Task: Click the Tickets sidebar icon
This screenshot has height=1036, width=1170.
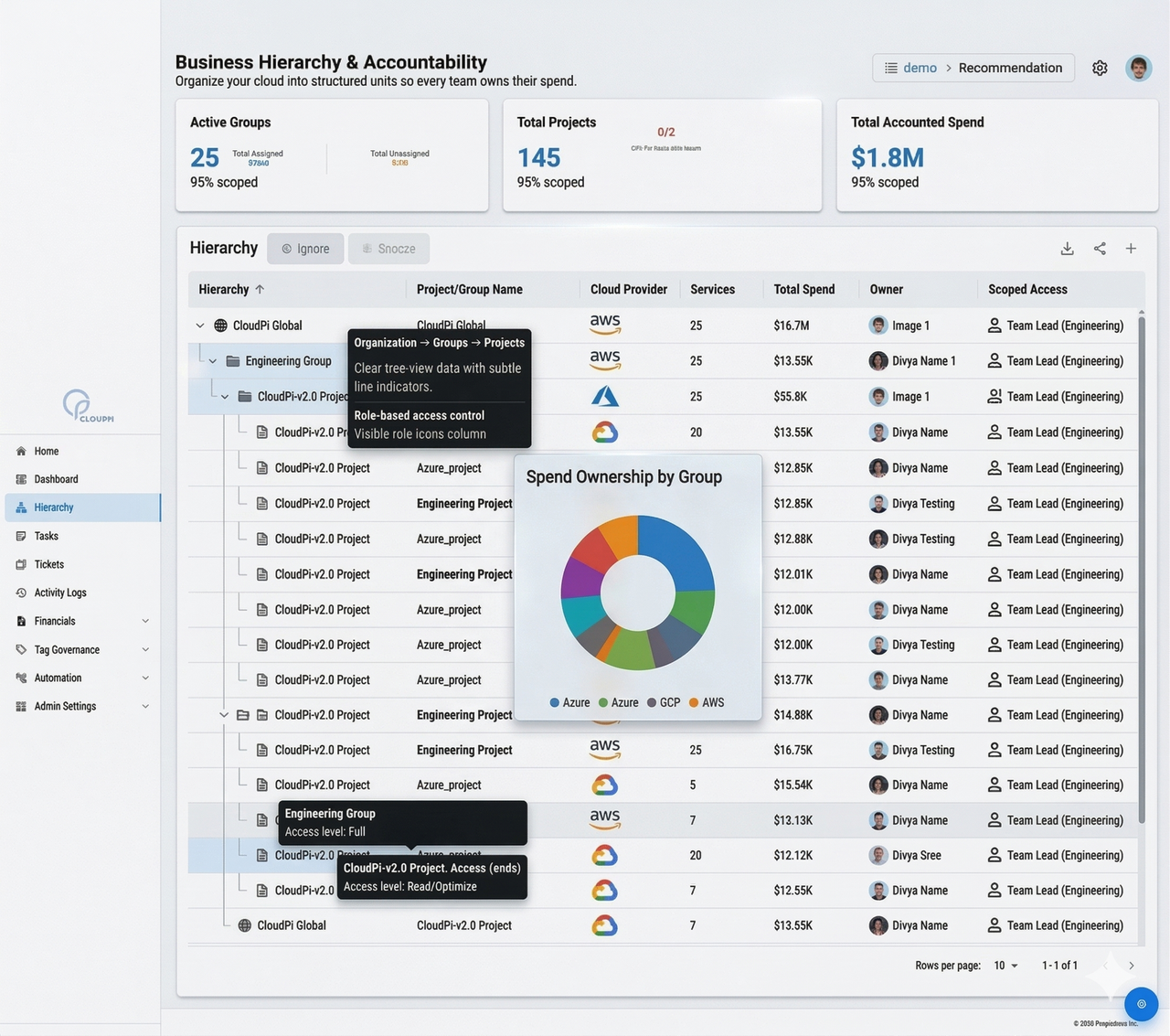Action: [21, 565]
